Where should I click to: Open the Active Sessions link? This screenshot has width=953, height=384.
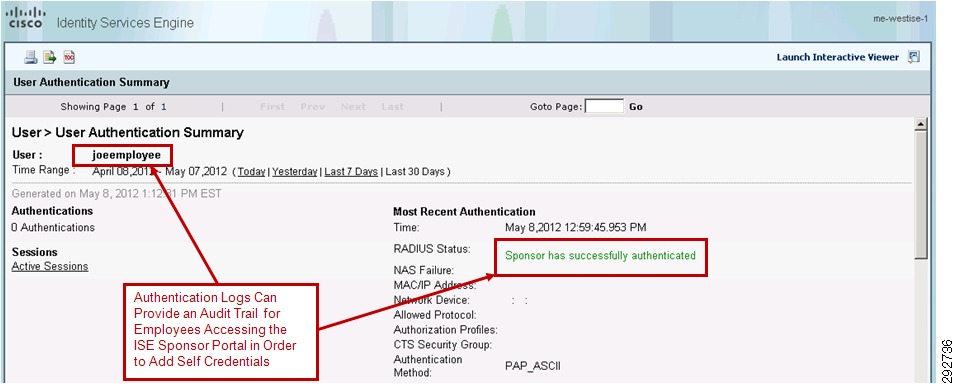pos(50,266)
